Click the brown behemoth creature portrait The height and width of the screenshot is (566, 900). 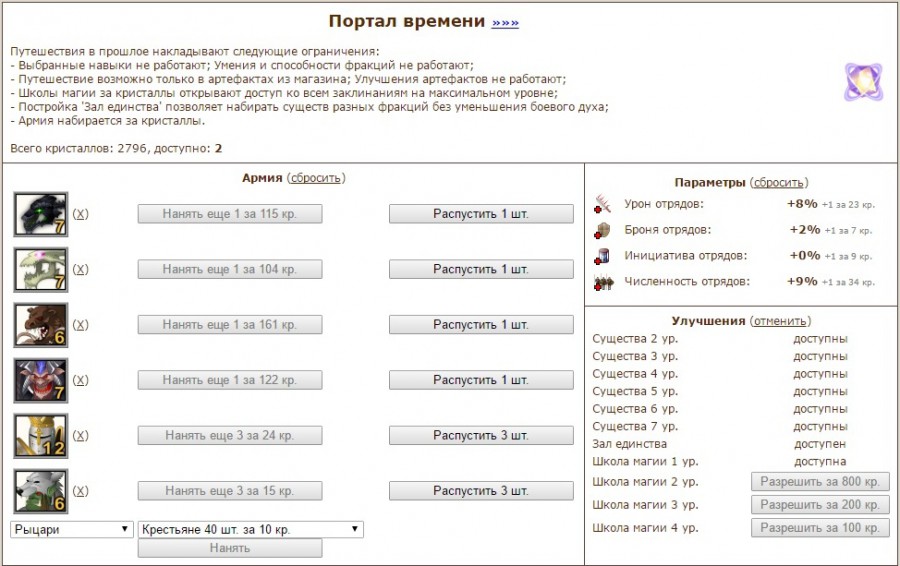pyautogui.click(x=41, y=325)
